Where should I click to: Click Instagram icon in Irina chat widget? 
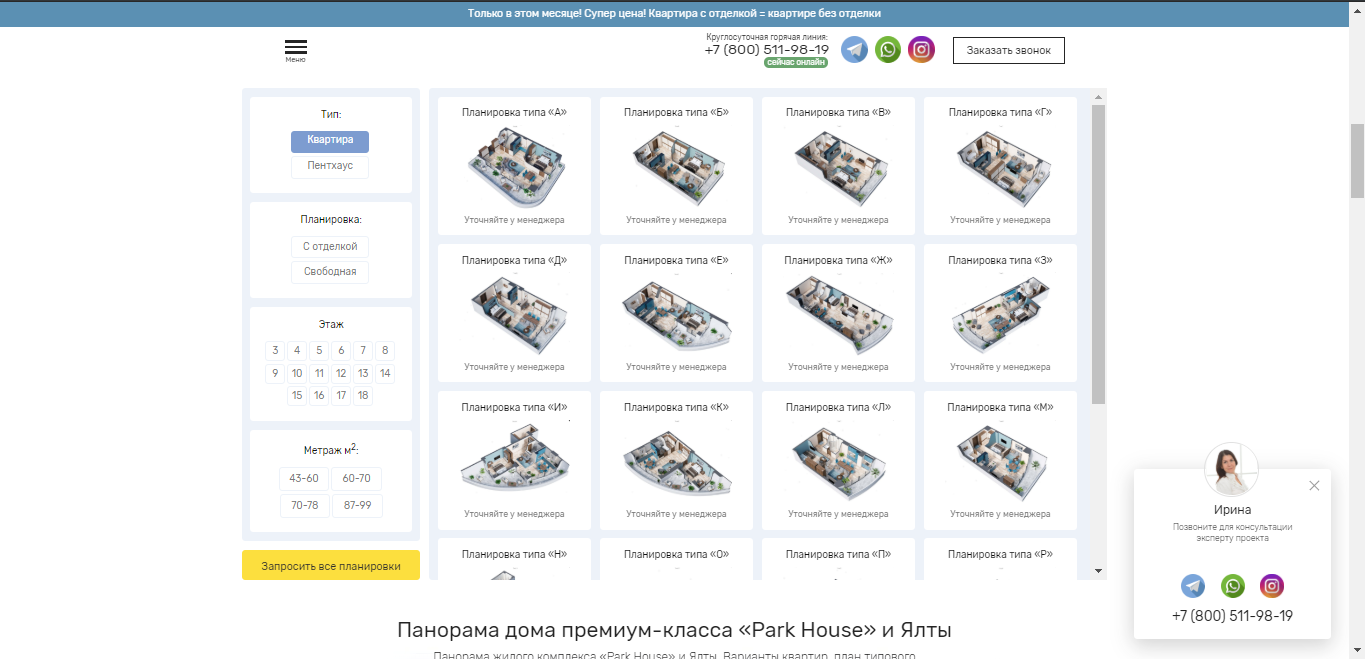(x=1272, y=586)
